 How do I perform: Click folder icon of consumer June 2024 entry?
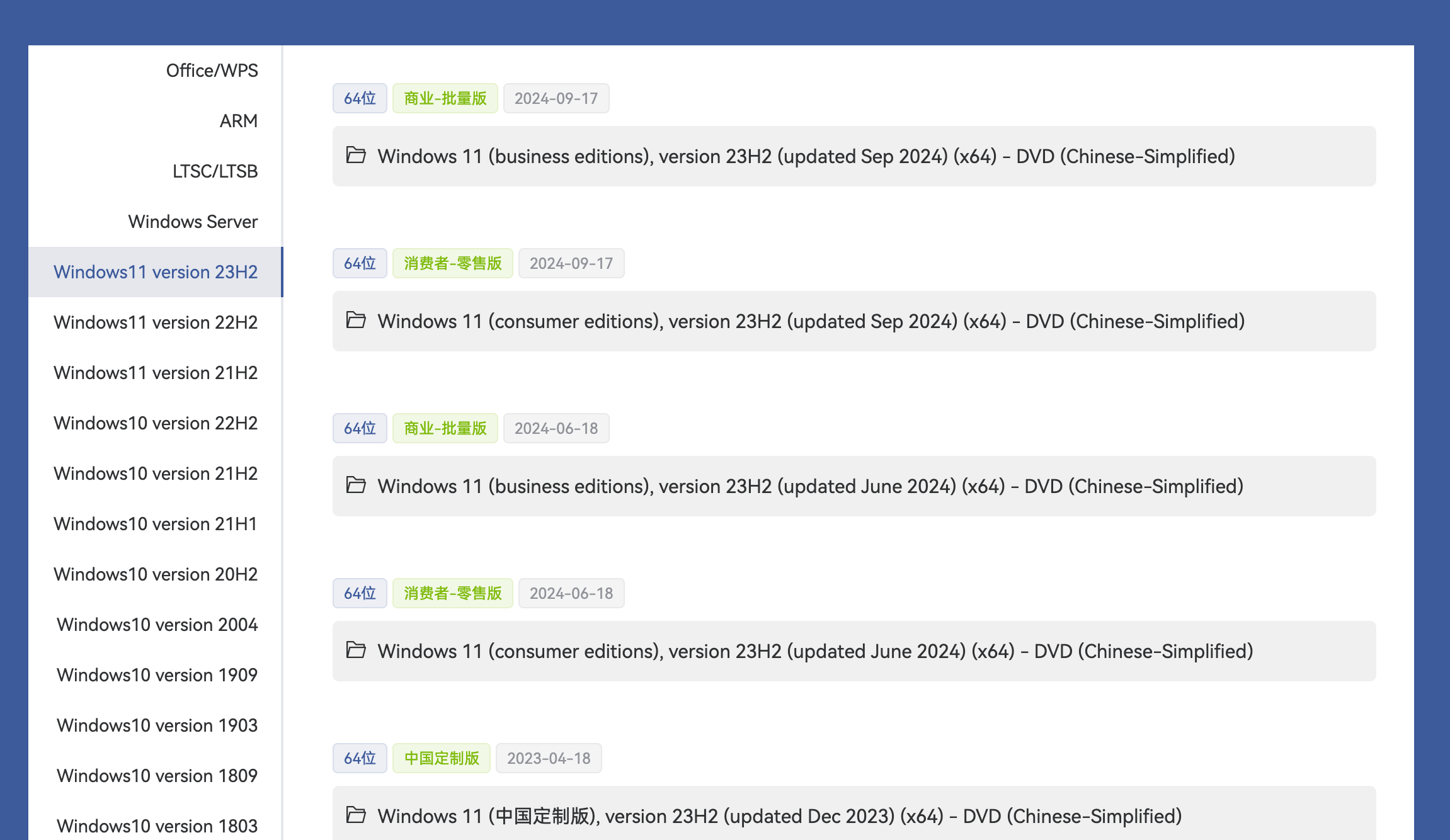click(356, 650)
